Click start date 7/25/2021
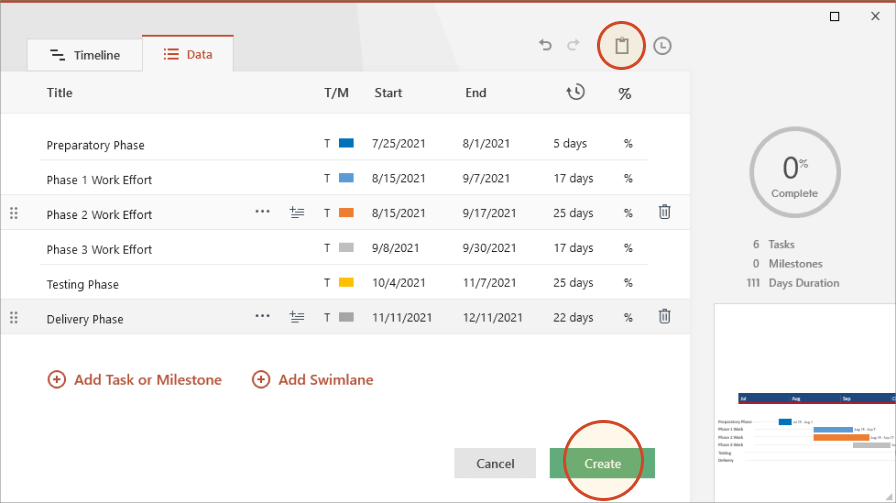Image resolution: width=896 pixels, height=503 pixels. click(x=399, y=143)
